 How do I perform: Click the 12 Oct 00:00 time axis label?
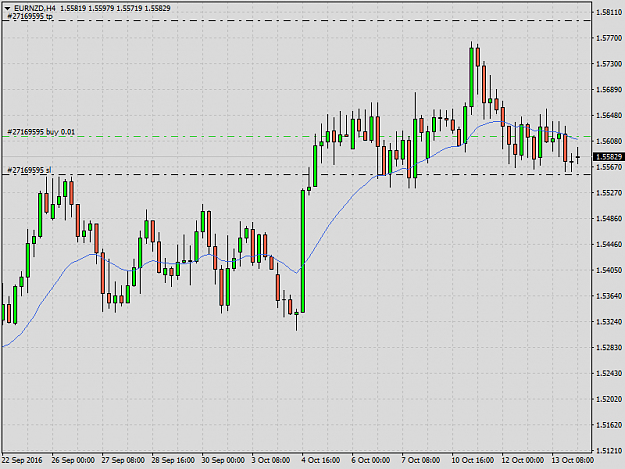(x=523, y=460)
